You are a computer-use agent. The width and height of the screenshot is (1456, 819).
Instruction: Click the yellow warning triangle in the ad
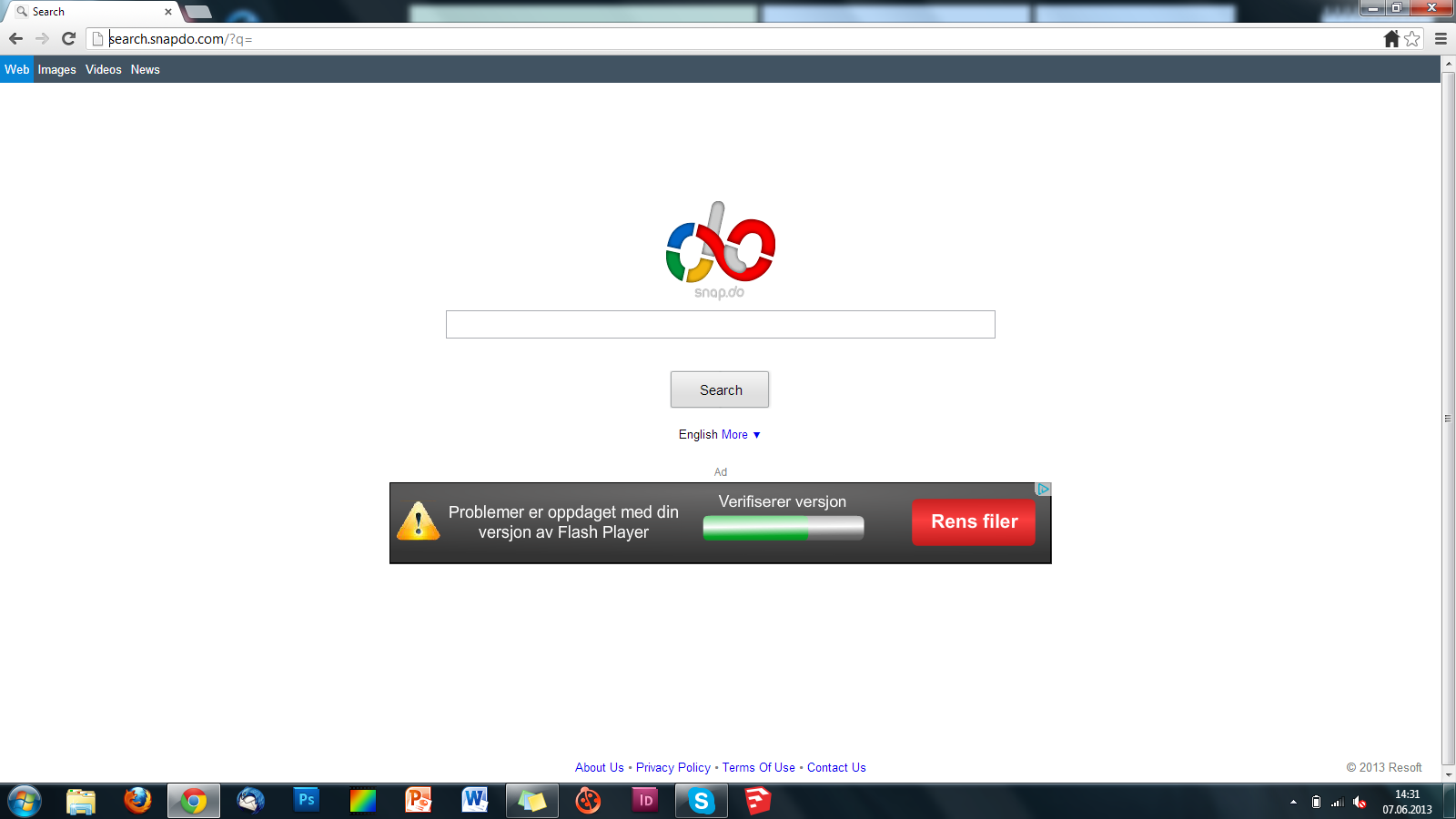point(419,521)
